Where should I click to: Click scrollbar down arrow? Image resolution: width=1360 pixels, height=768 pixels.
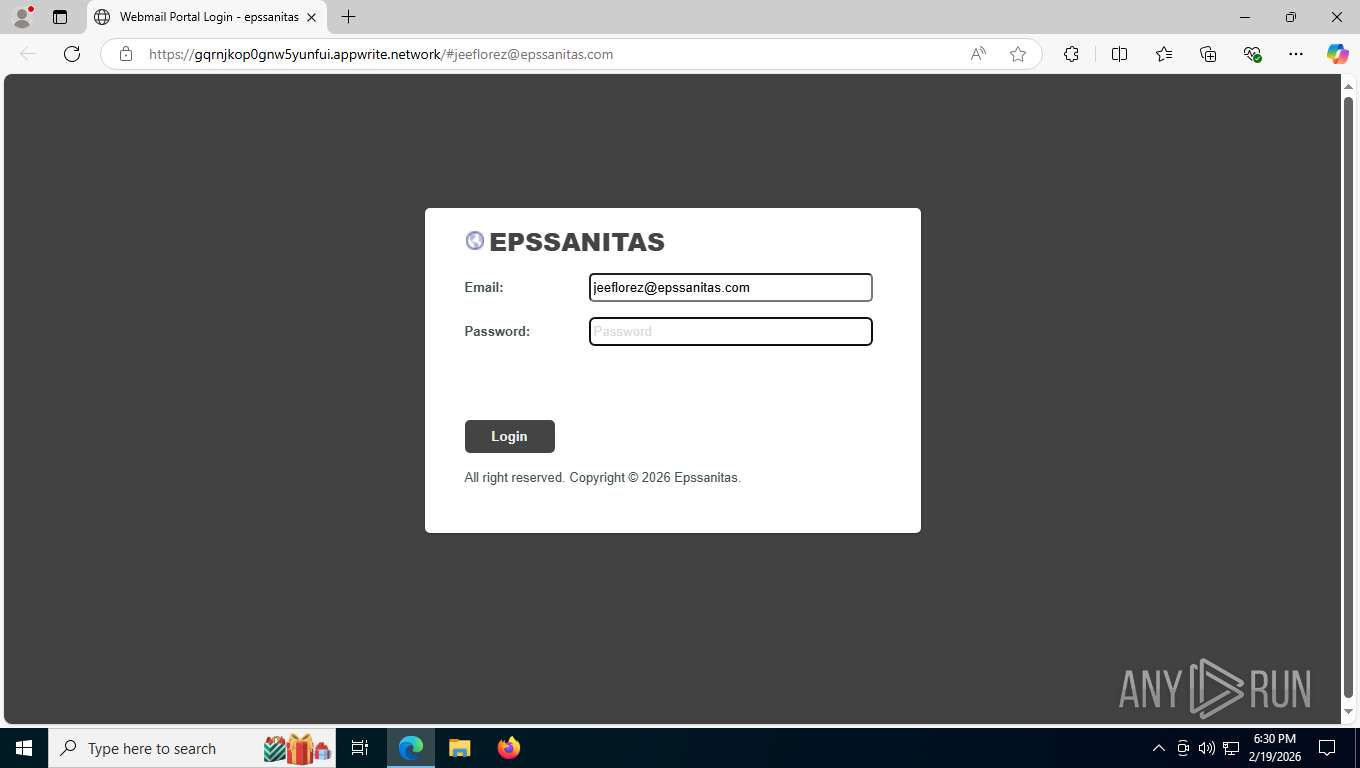(1348, 712)
